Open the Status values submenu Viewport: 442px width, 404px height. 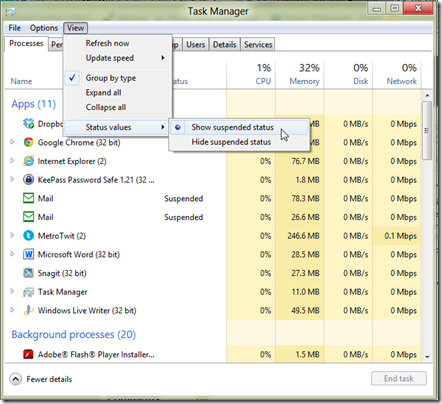(116, 127)
